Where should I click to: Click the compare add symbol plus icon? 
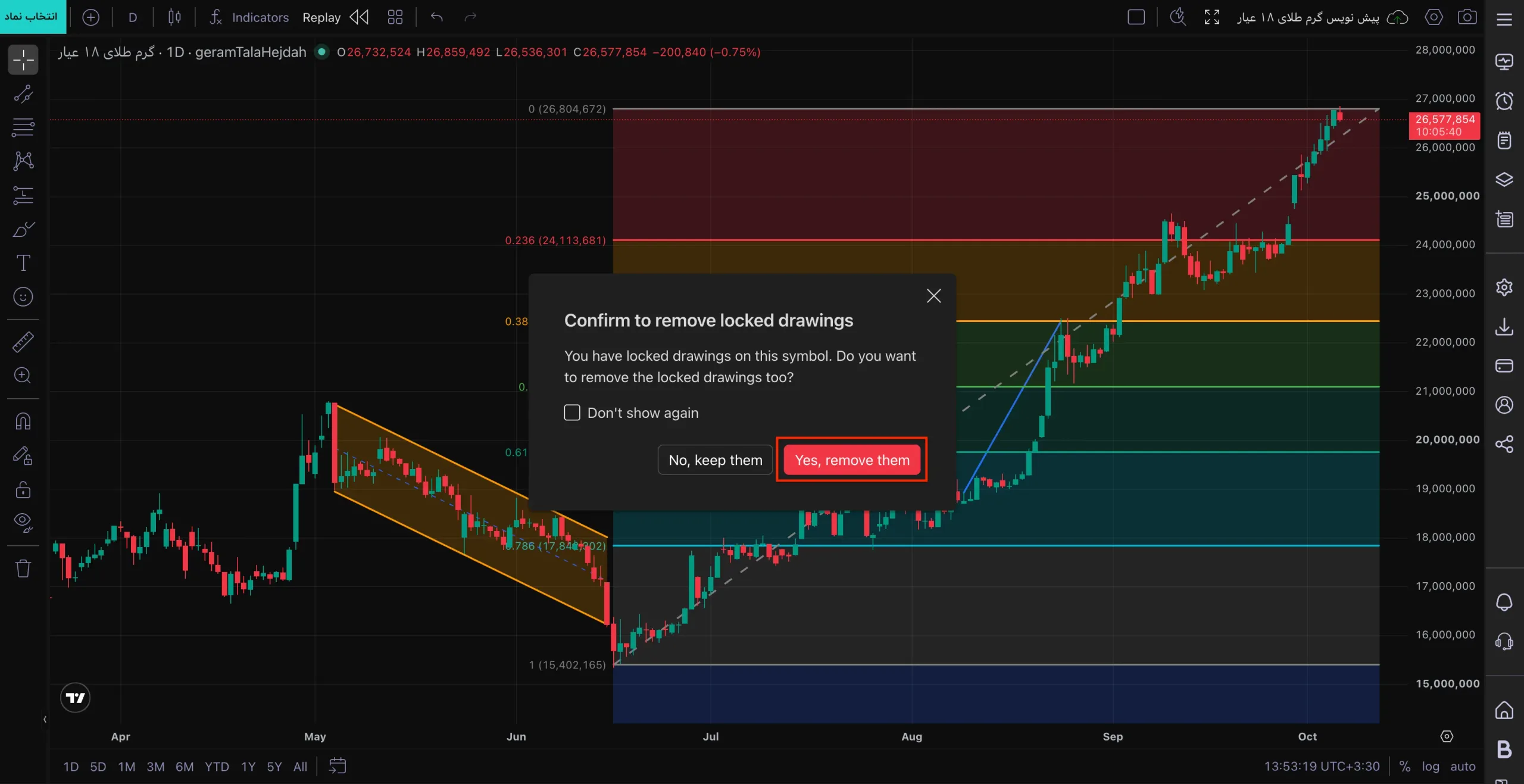point(90,17)
